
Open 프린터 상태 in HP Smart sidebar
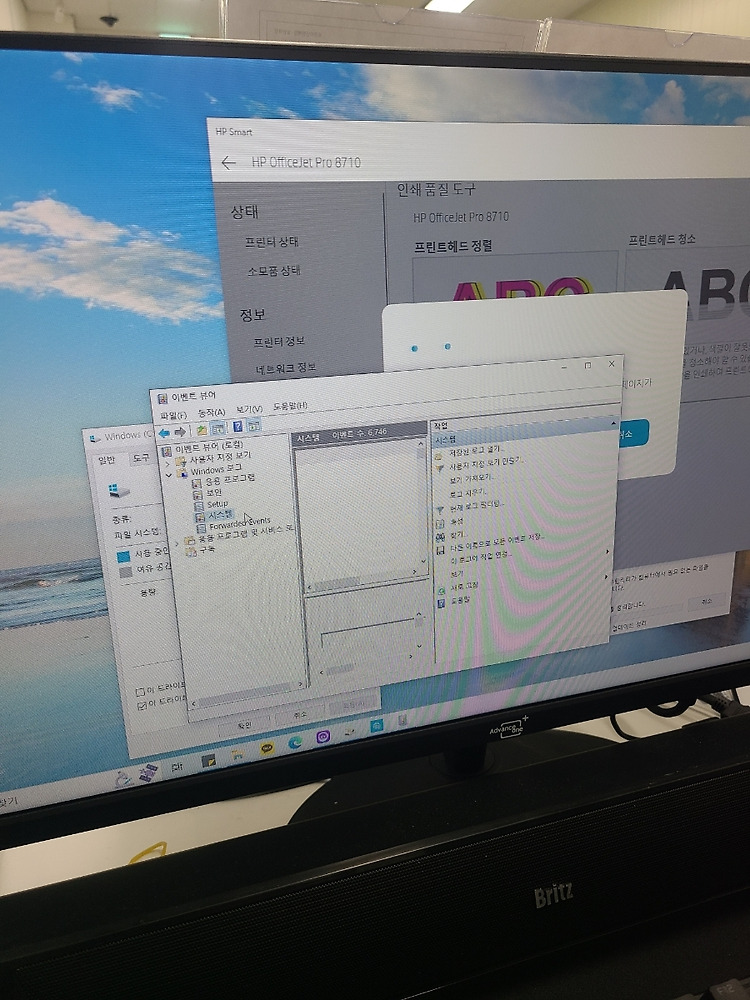click(272, 242)
